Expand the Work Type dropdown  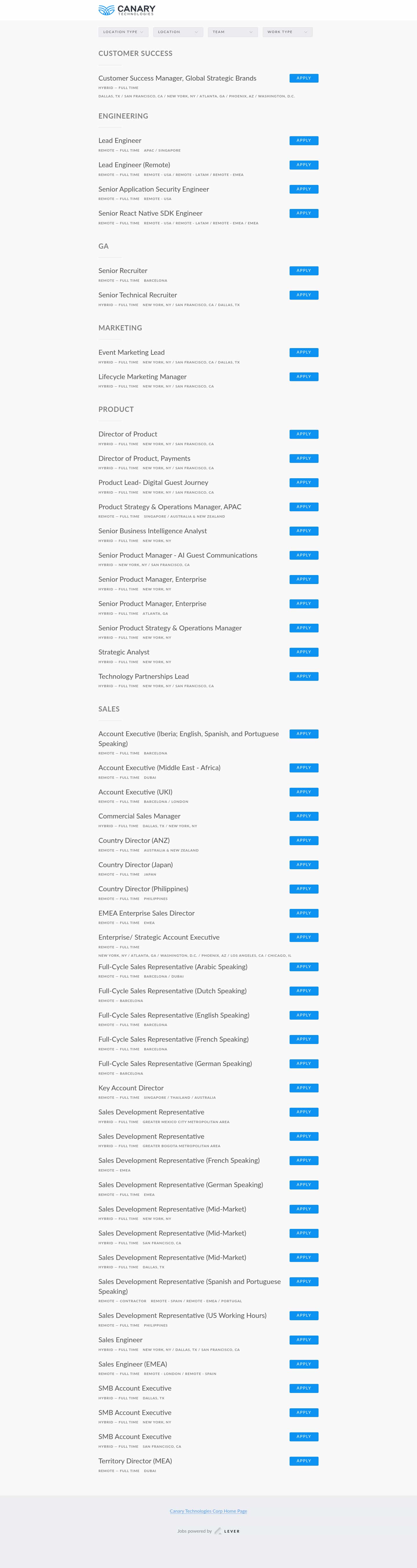288,32
